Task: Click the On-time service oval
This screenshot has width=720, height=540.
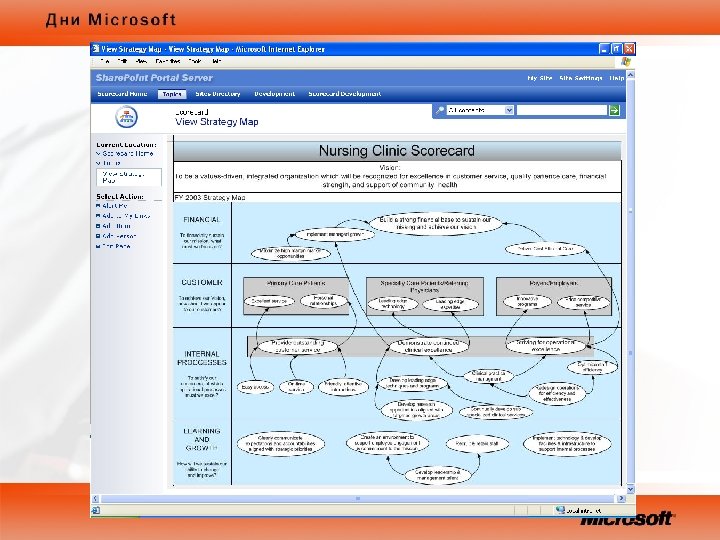Action: [296, 387]
